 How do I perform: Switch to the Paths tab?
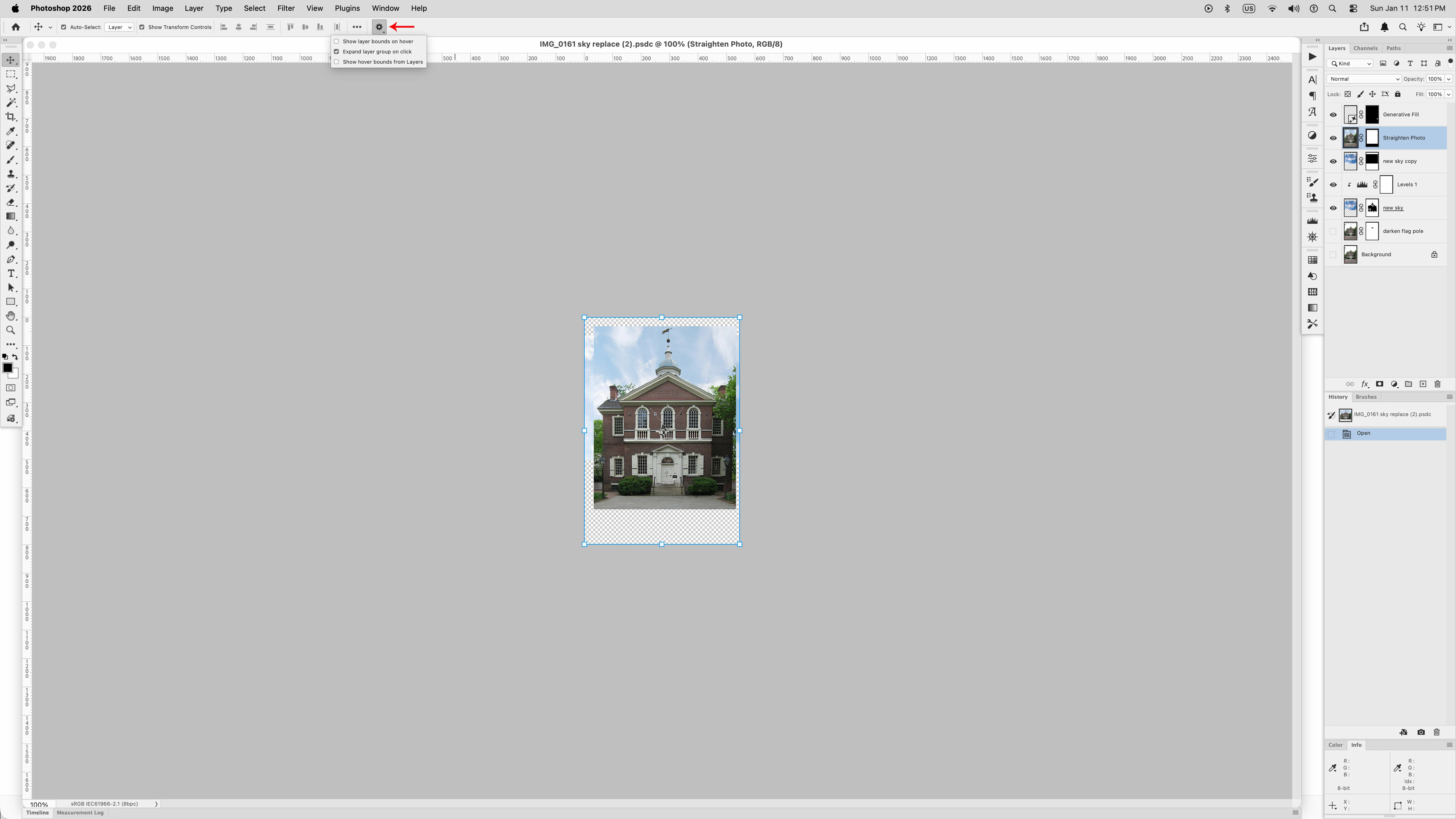(x=1394, y=48)
